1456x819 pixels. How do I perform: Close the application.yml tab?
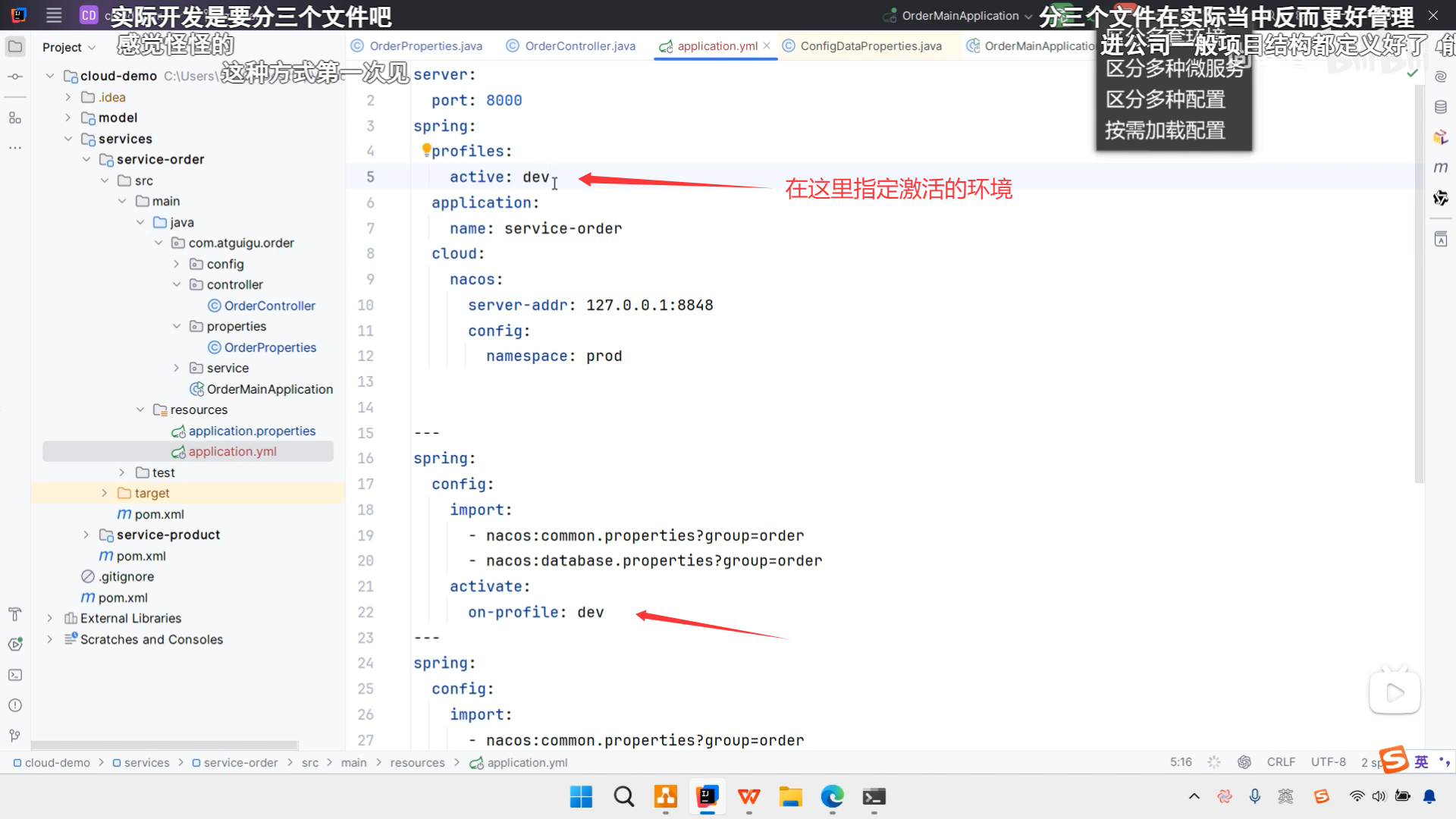[767, 46]
